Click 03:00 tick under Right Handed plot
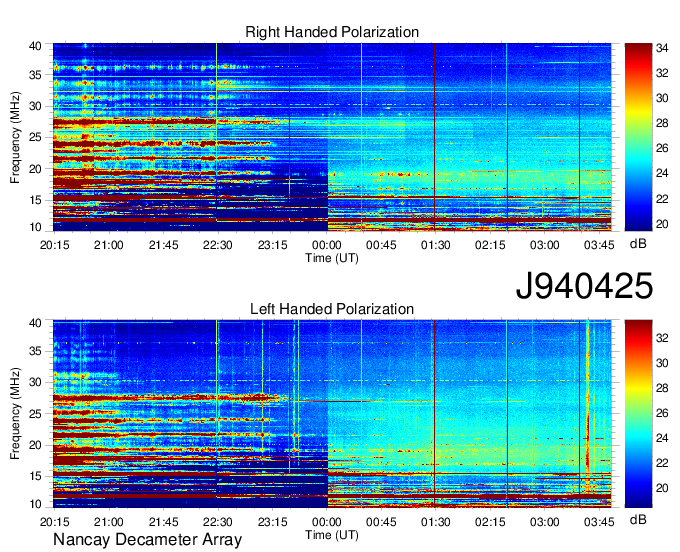The image size is (680, 552). tap(544, 245)
